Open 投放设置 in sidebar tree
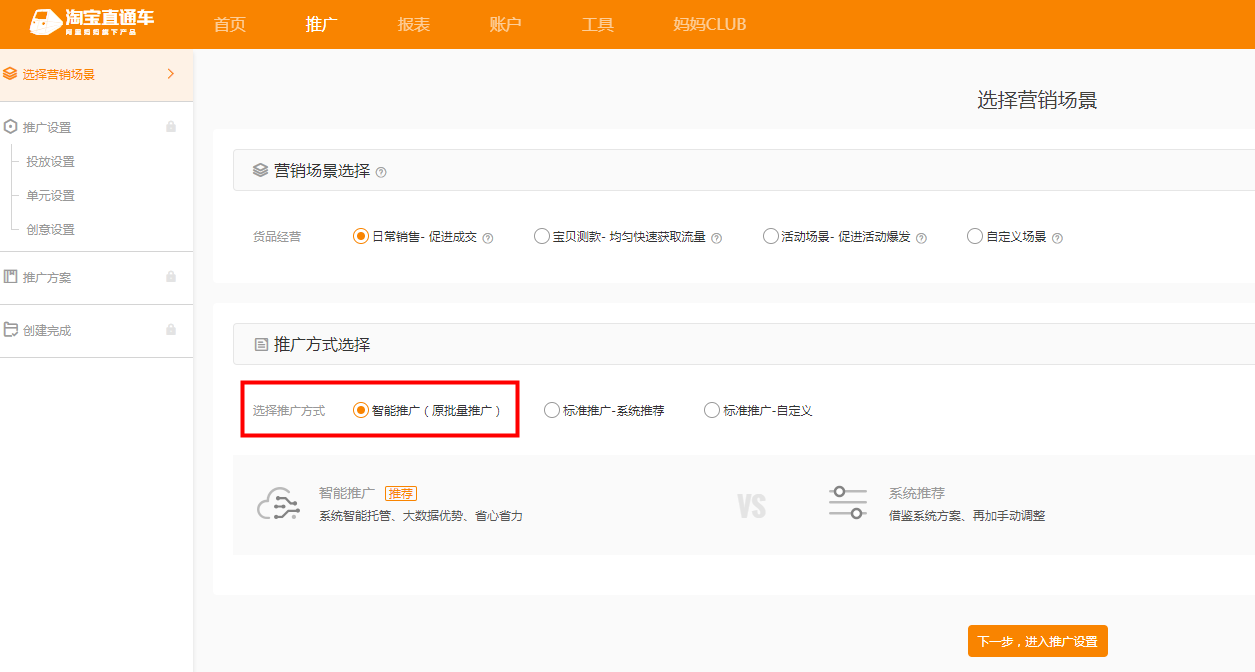The image size is (1255, 672). 50,162
